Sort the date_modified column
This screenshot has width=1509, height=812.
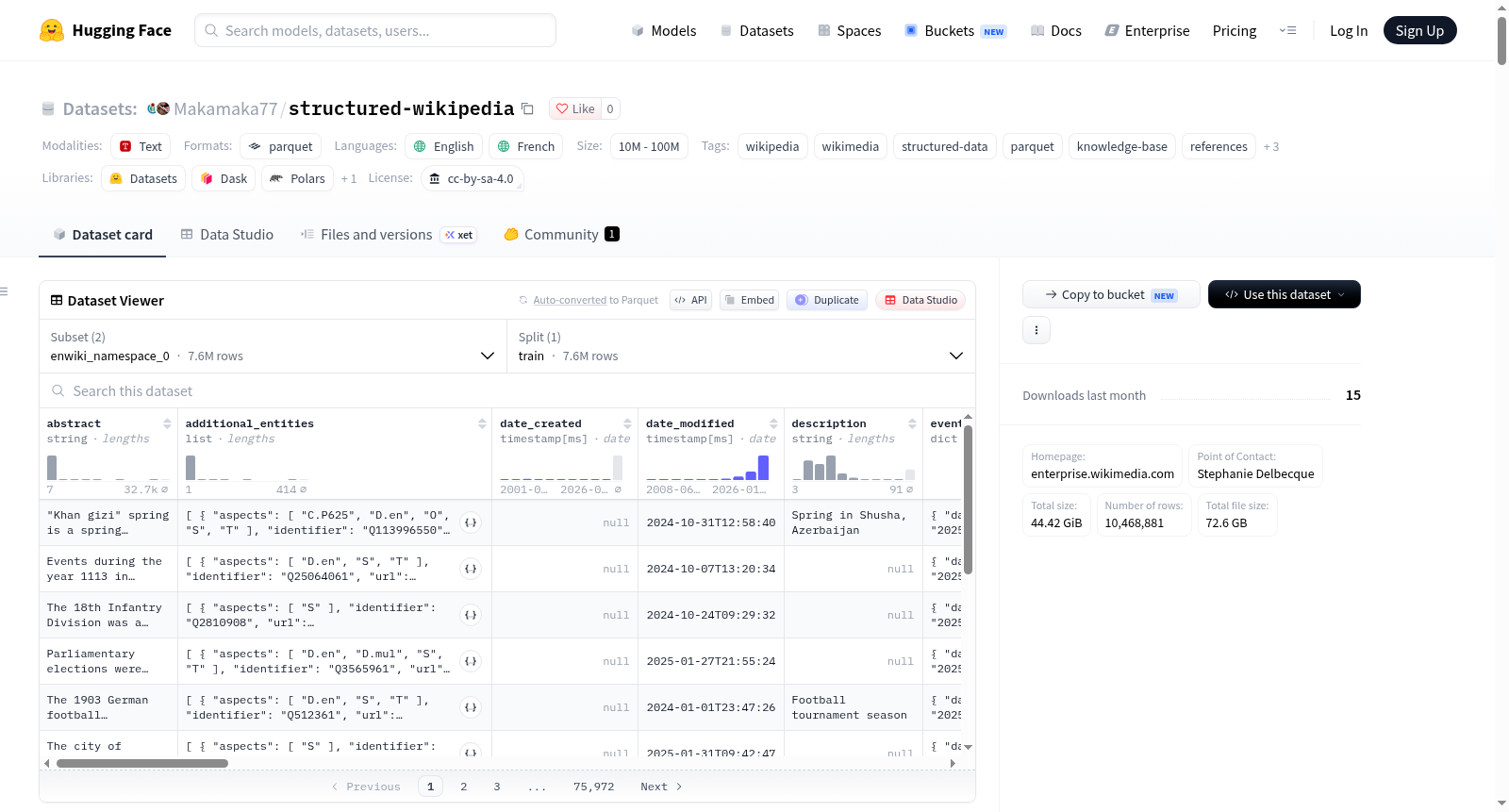[773, 423]
